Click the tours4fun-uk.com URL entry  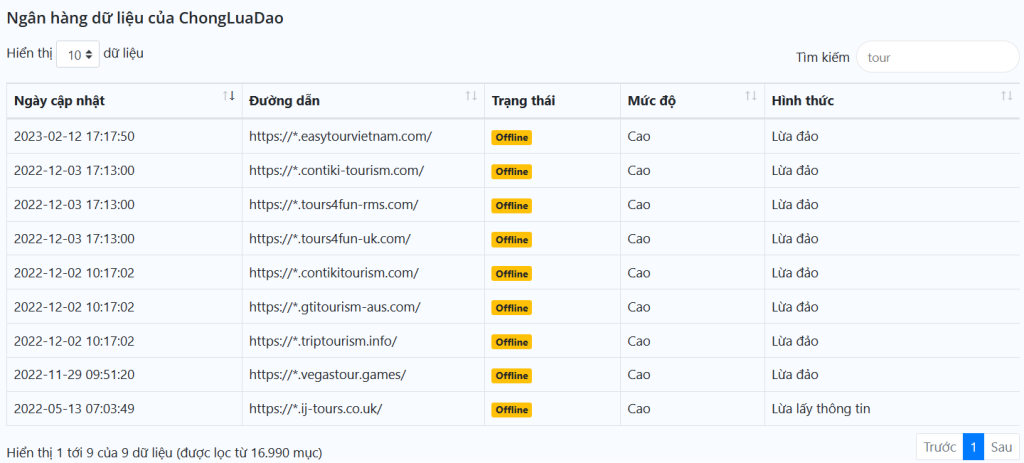tap(329, 238)
